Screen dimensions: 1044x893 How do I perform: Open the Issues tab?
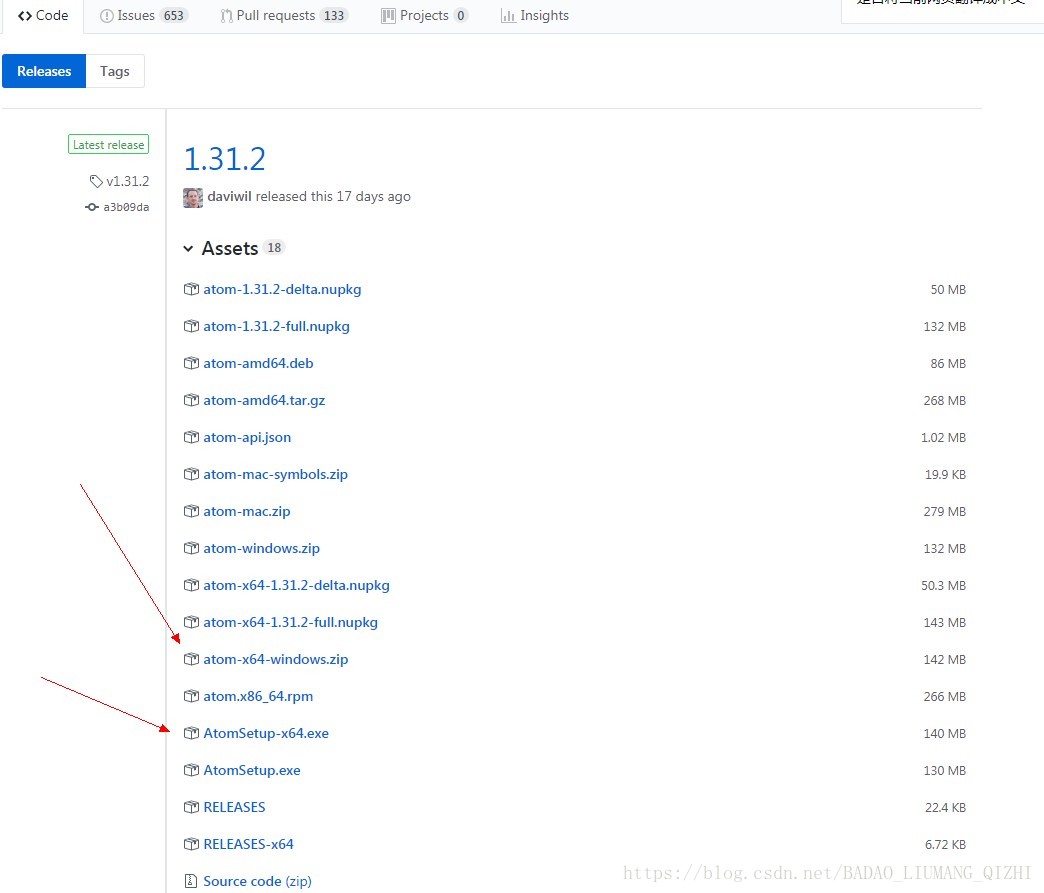143,15
